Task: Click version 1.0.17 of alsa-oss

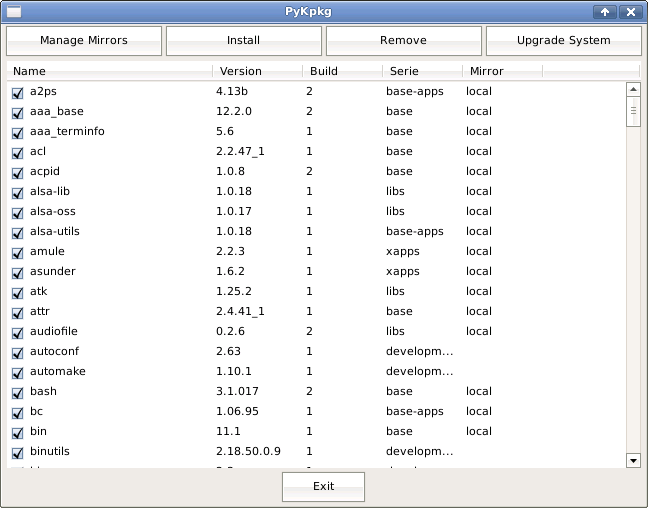Action: [x=234, y=211]
